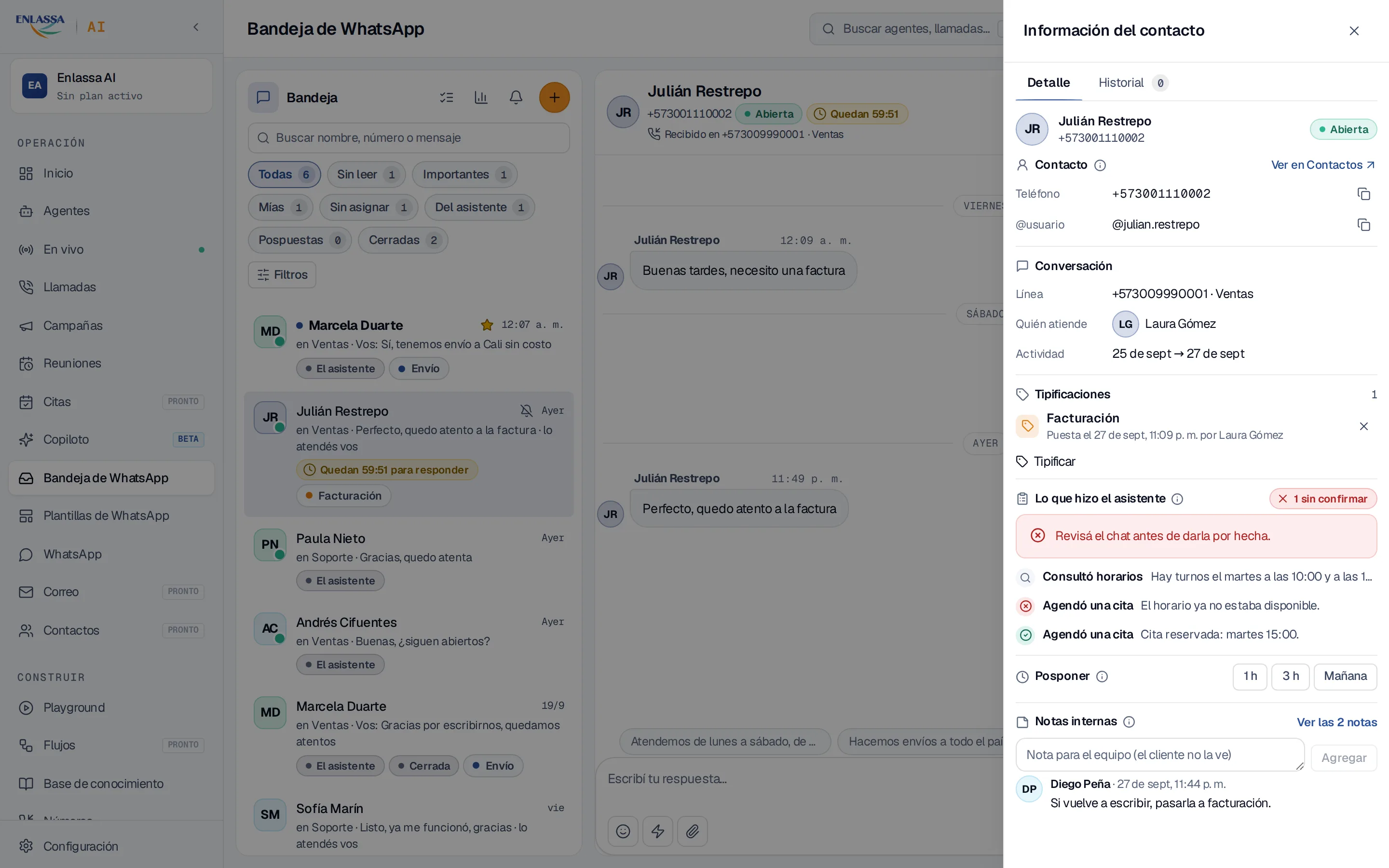
Task: Focus the internal note text field
Action: [x=1159, y=755]
